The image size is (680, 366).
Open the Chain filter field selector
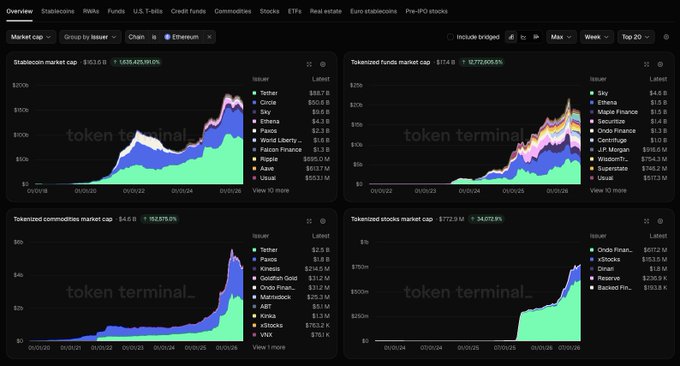point(136,37)
